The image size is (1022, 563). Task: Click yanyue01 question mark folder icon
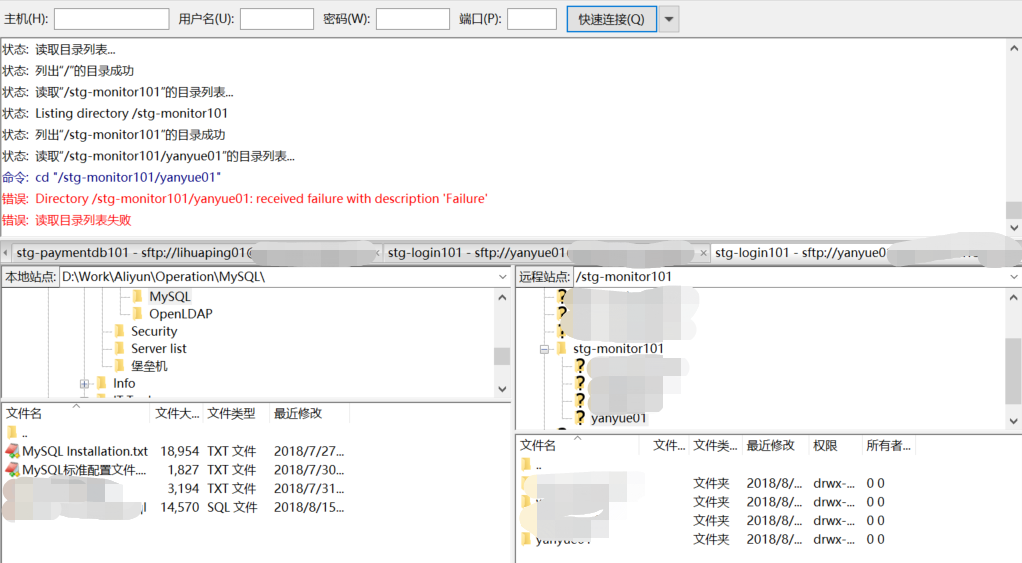[580, 417]
